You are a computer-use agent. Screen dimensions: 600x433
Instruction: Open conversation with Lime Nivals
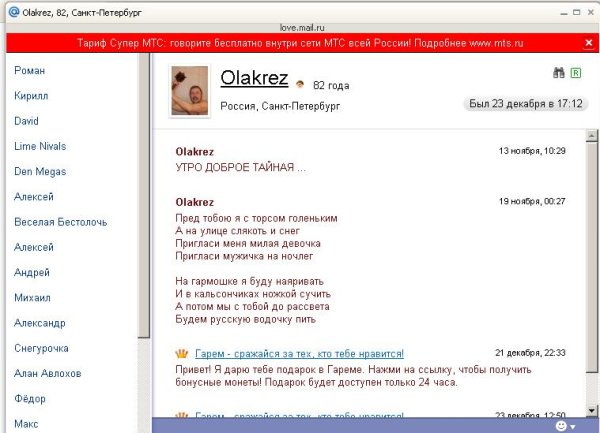tap(40, 146)
